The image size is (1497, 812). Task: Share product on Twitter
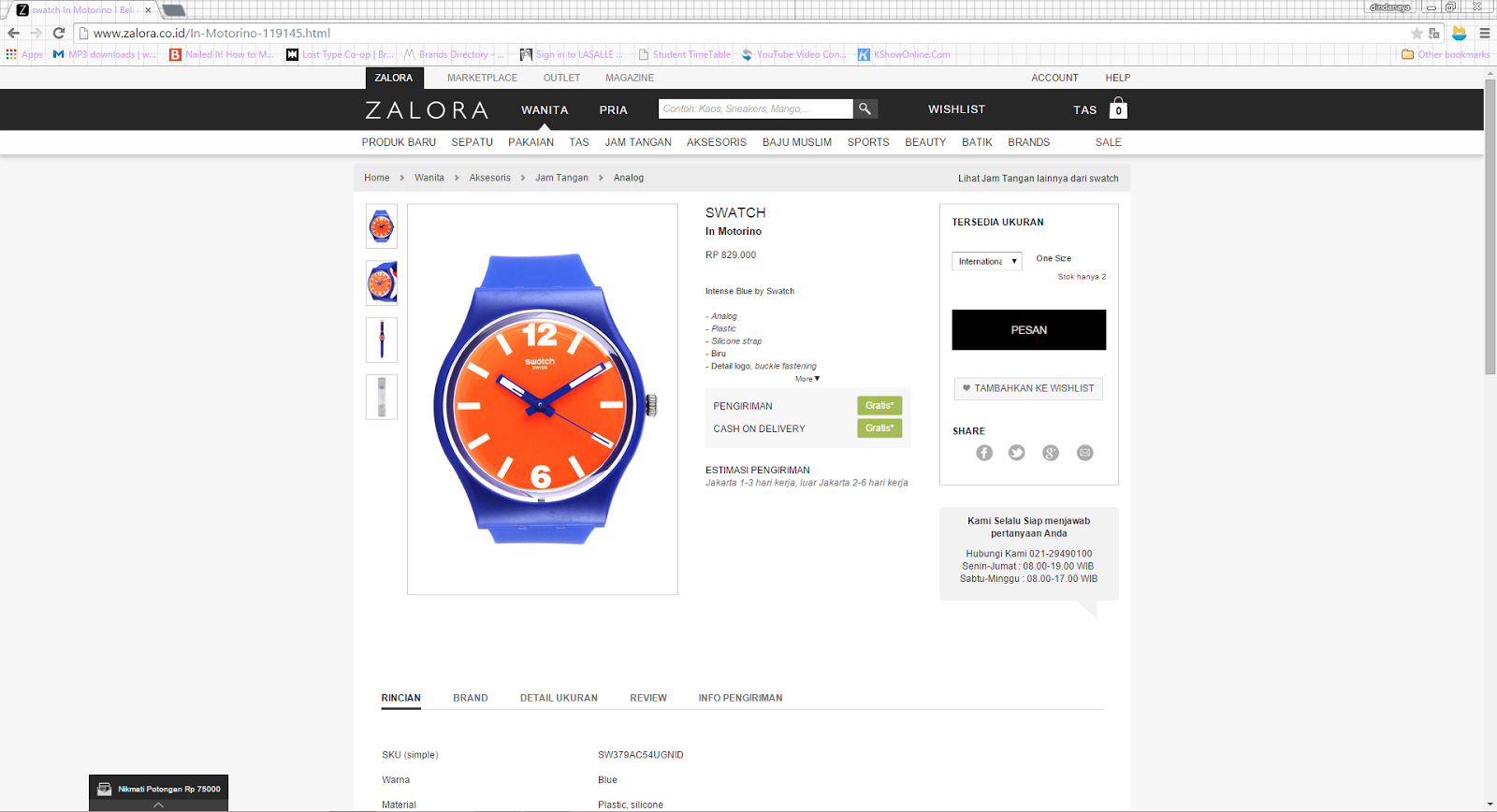tap(1017, 453)
